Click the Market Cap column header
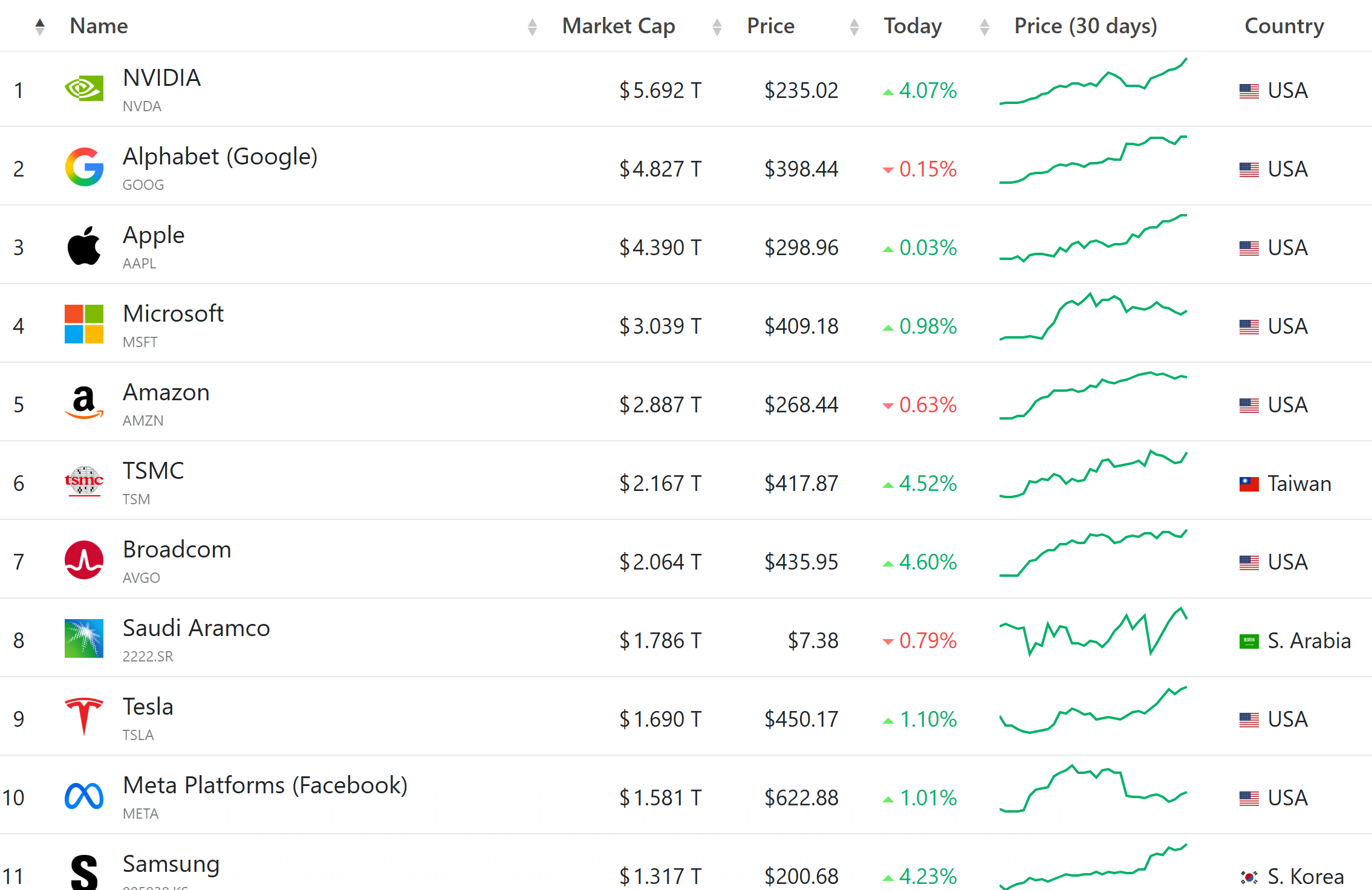The width and height of the screenshot is (1372, 890). pos(619,26)
